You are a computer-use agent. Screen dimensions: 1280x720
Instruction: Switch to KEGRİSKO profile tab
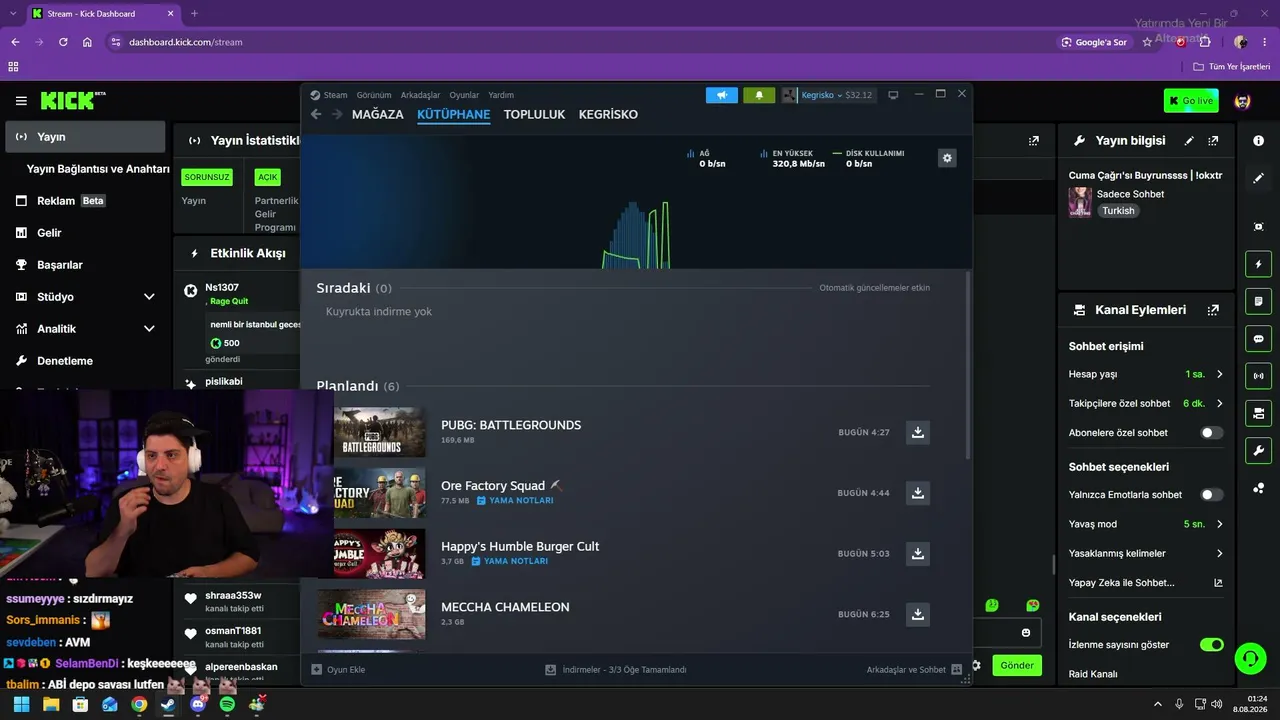(608, 114)
